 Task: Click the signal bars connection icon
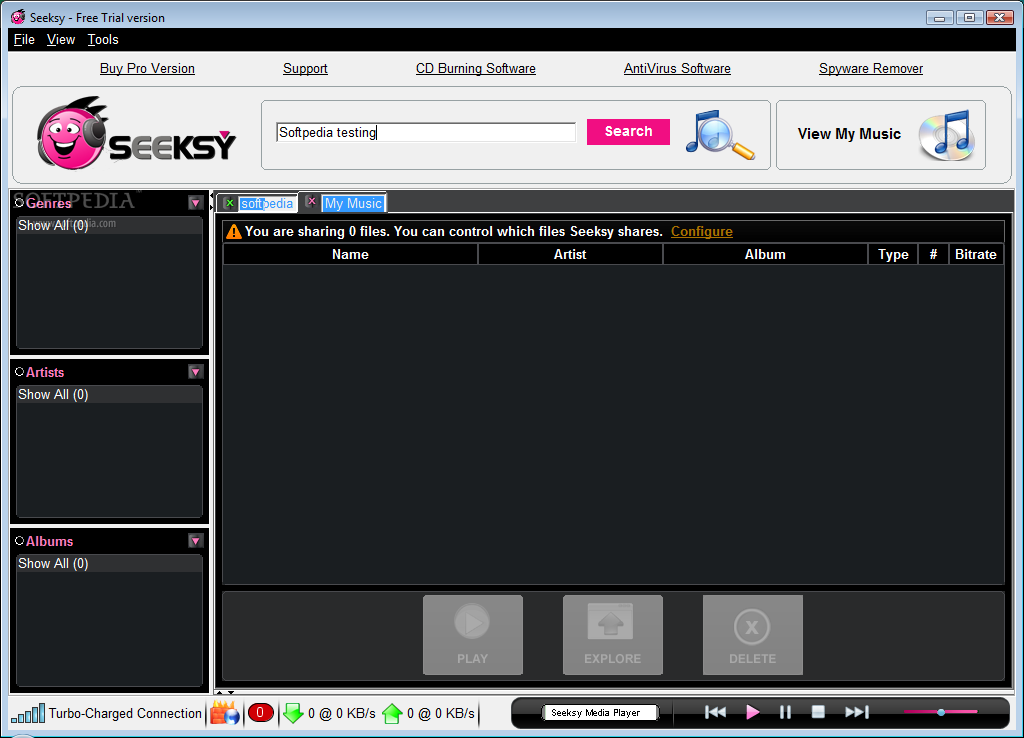pyautogui.click(x=28, y=713)
